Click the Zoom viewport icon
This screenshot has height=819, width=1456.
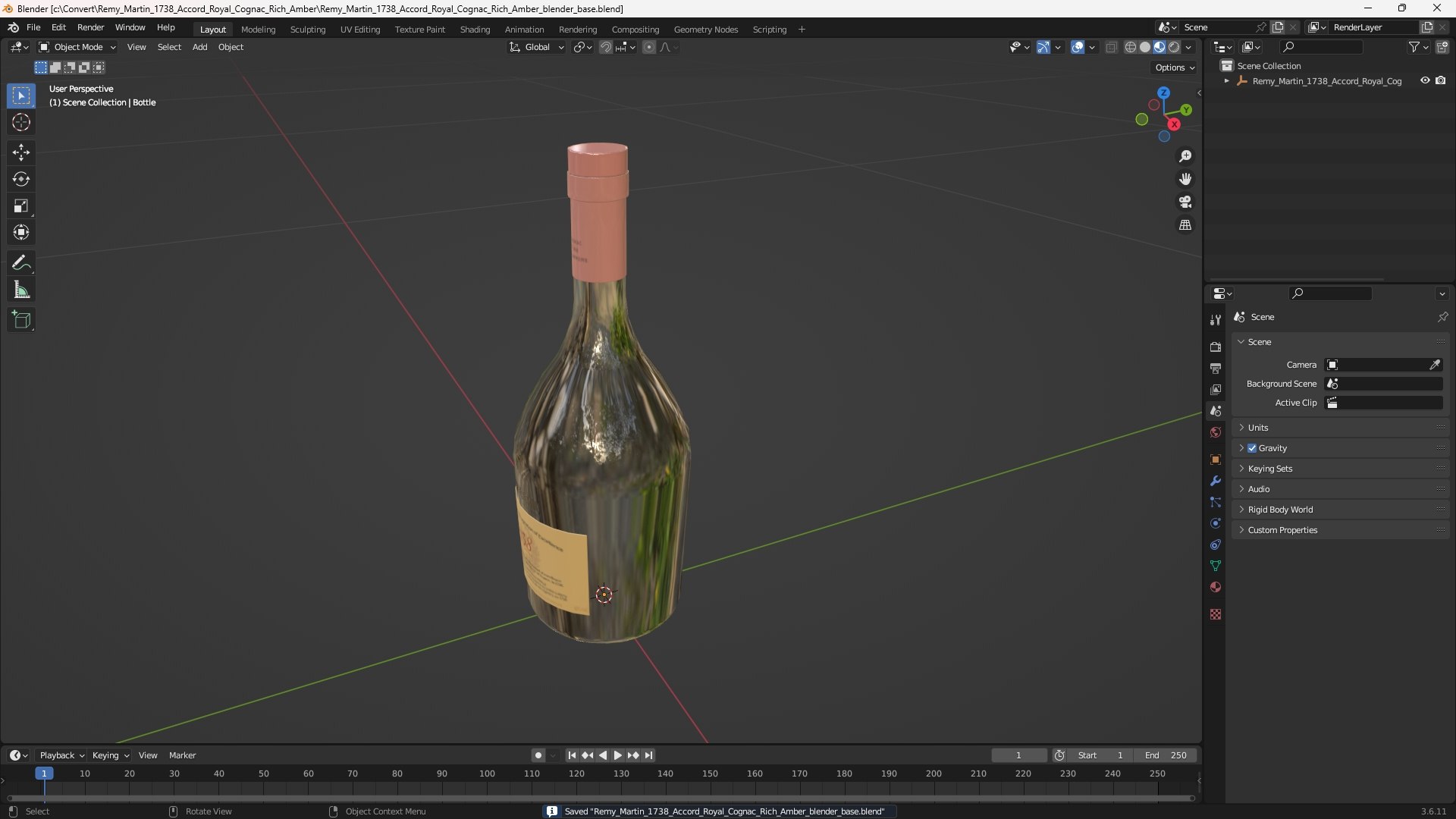(x=1185, y=156)
